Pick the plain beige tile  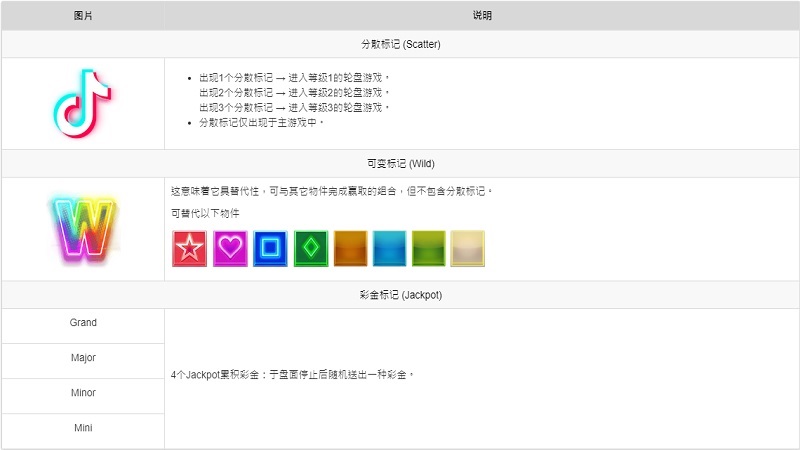(468, 248)
